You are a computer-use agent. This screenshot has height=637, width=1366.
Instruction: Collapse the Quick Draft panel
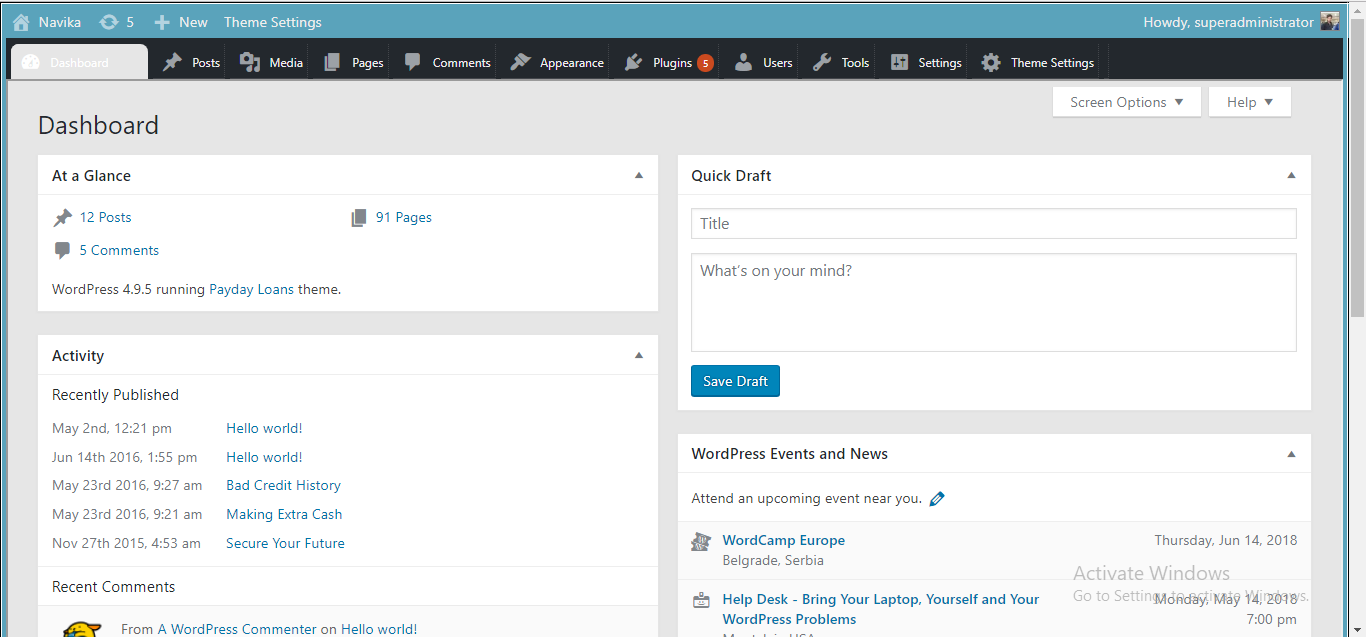(x=1291, y=176)
